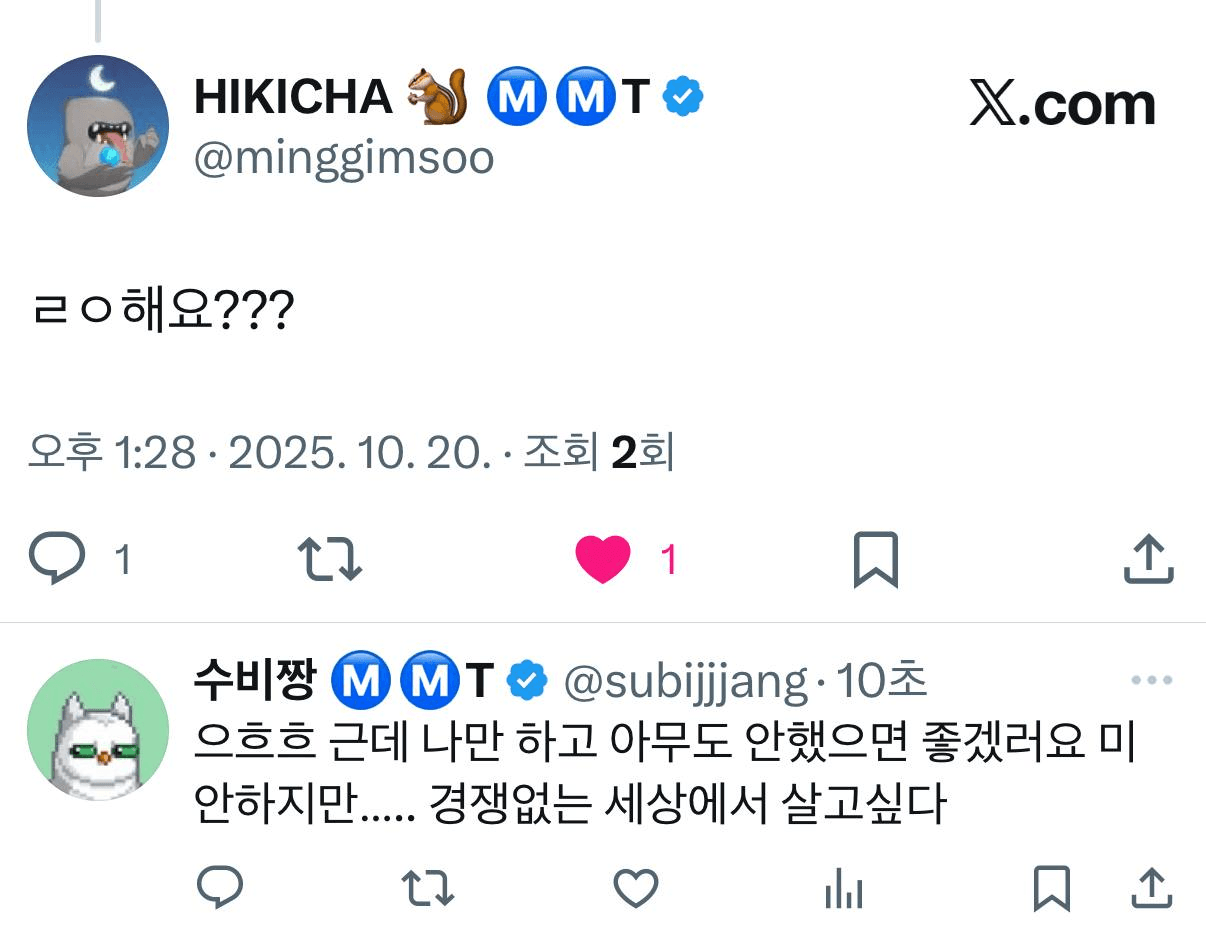Click the HIKICHA display name
Screen dimensions: 1206x951
click(292, 96)
